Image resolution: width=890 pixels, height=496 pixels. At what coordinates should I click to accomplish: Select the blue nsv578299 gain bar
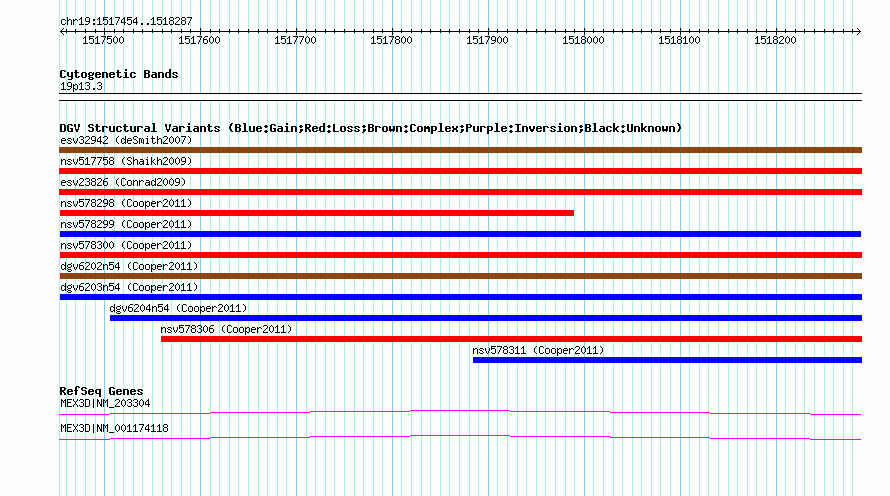(460, 234)
